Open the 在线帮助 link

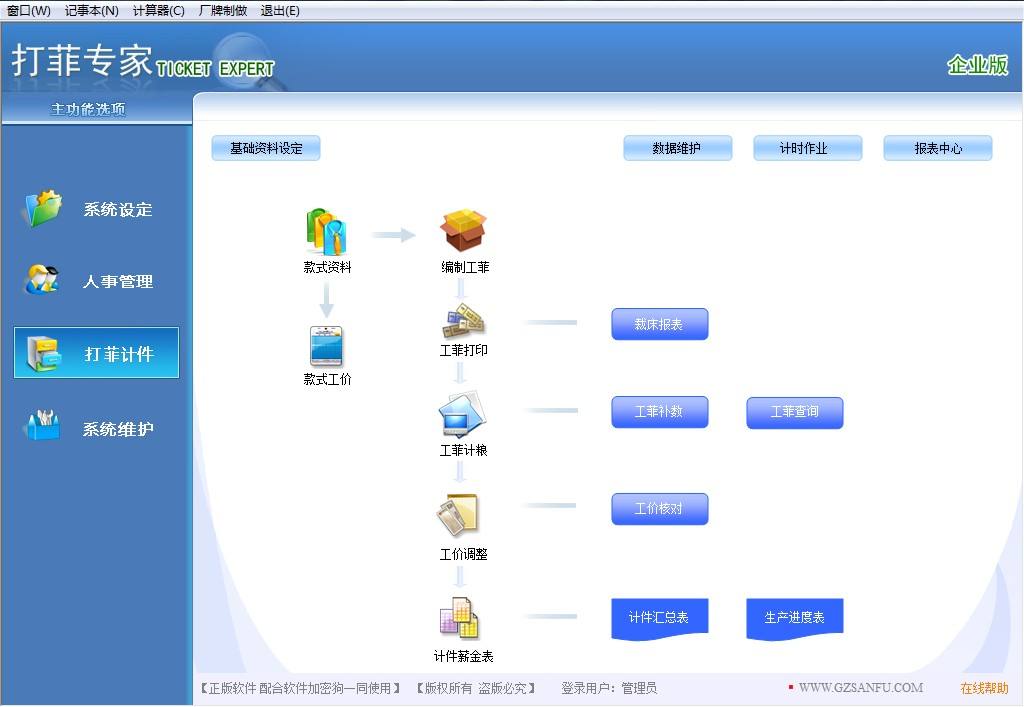[984, 687]
